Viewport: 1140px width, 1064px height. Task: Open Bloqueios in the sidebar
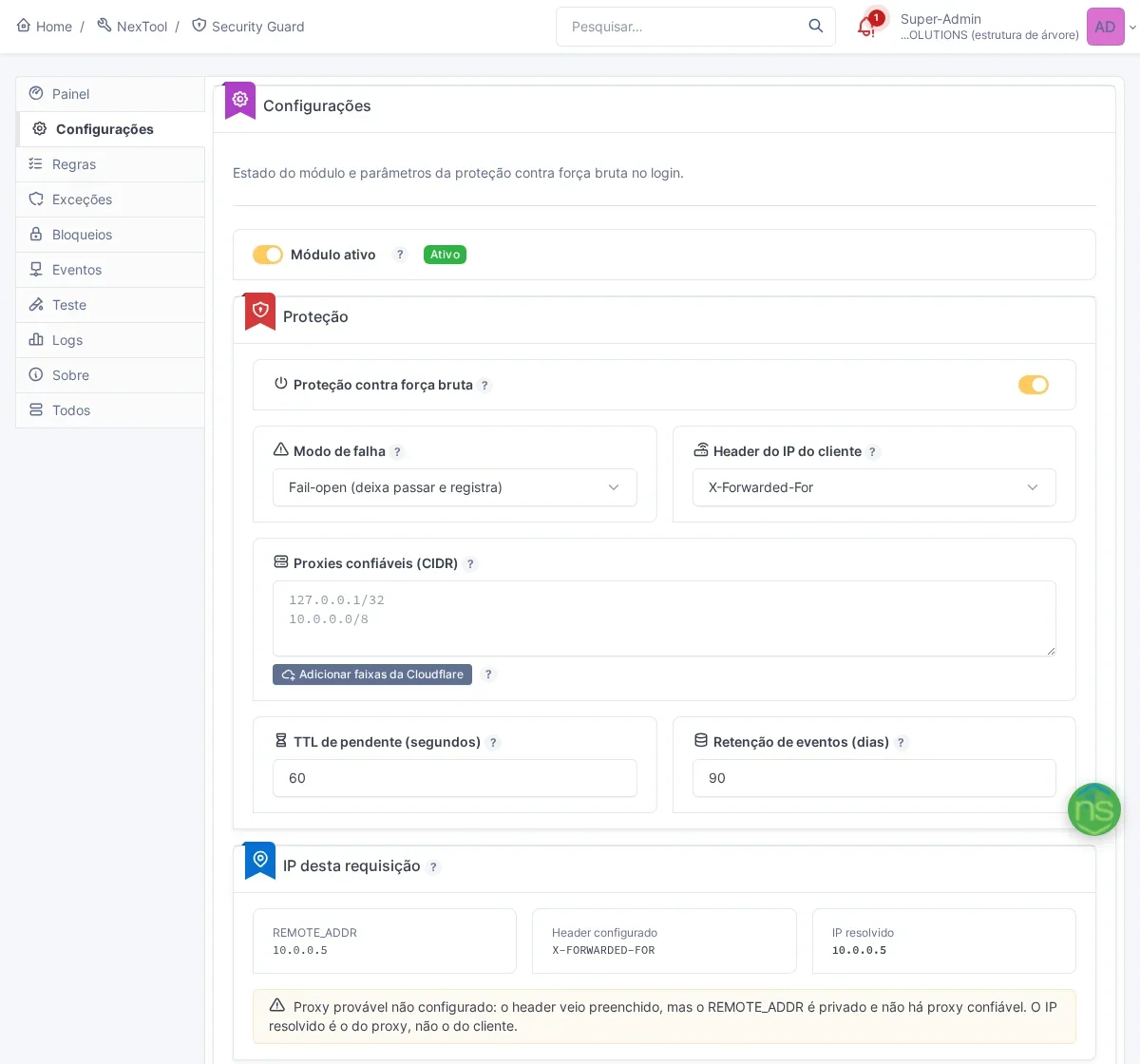click(110, 235)
